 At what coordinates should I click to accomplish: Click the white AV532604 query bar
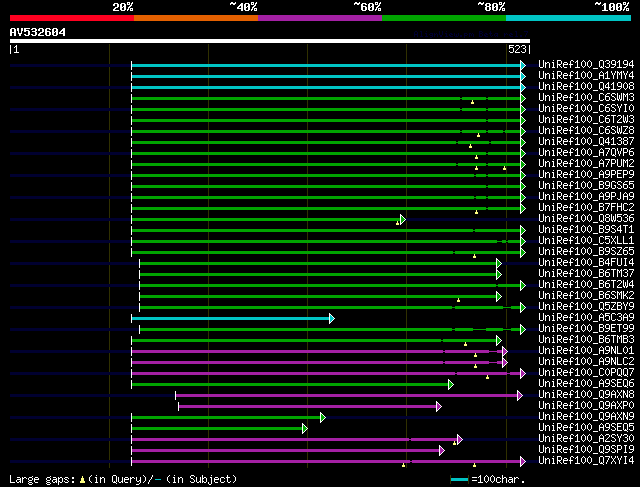[270, 41]
